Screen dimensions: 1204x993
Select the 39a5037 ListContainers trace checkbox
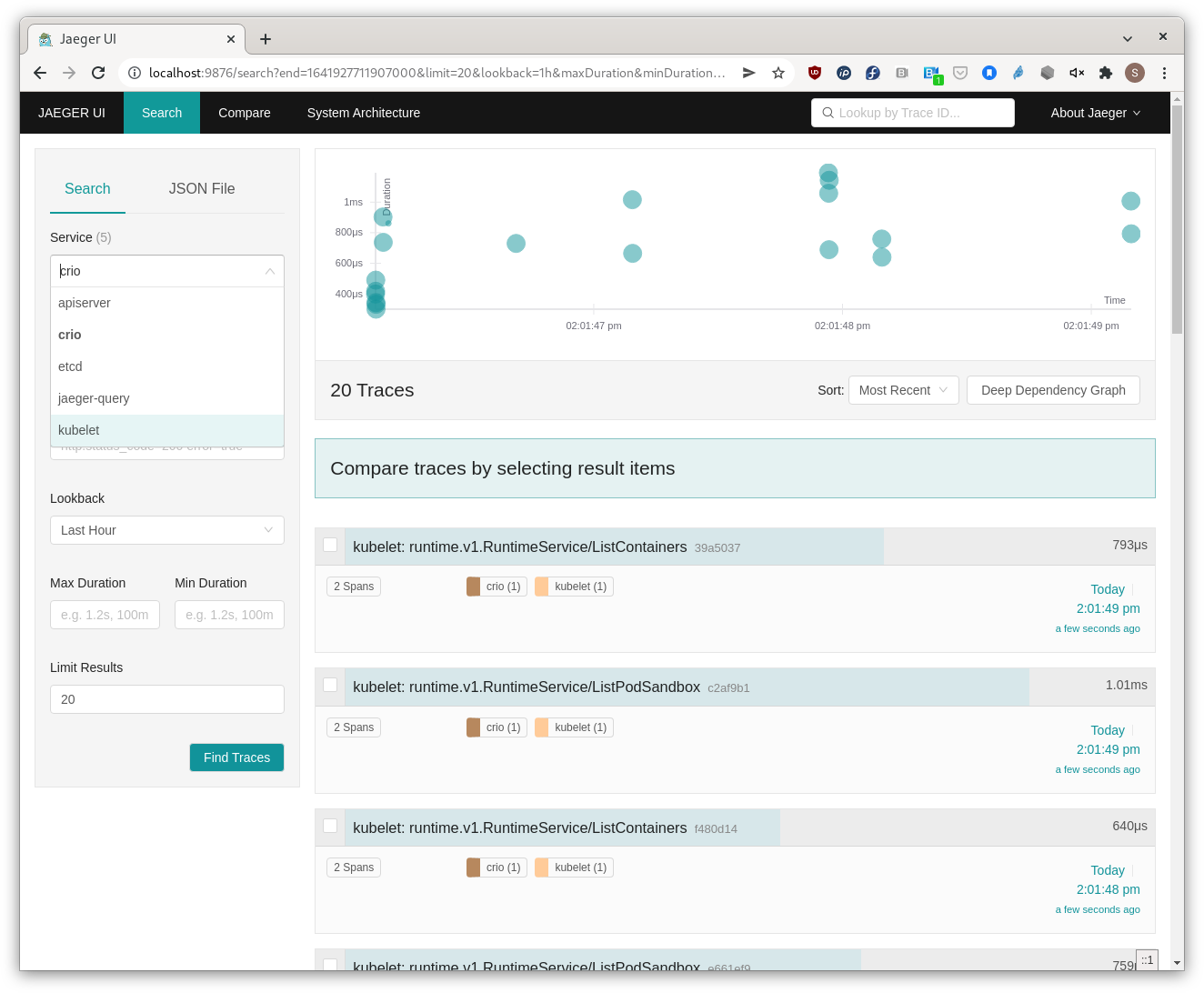(330, 545)
